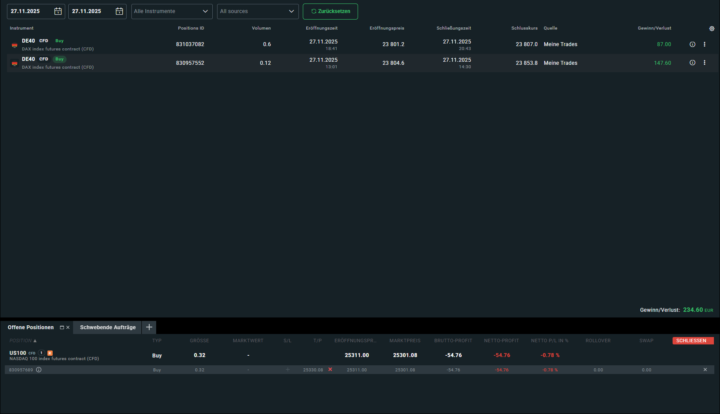This screenshot has width=720, height=414.
Task: Open the start date calendar picker
Action: [58, 11]
